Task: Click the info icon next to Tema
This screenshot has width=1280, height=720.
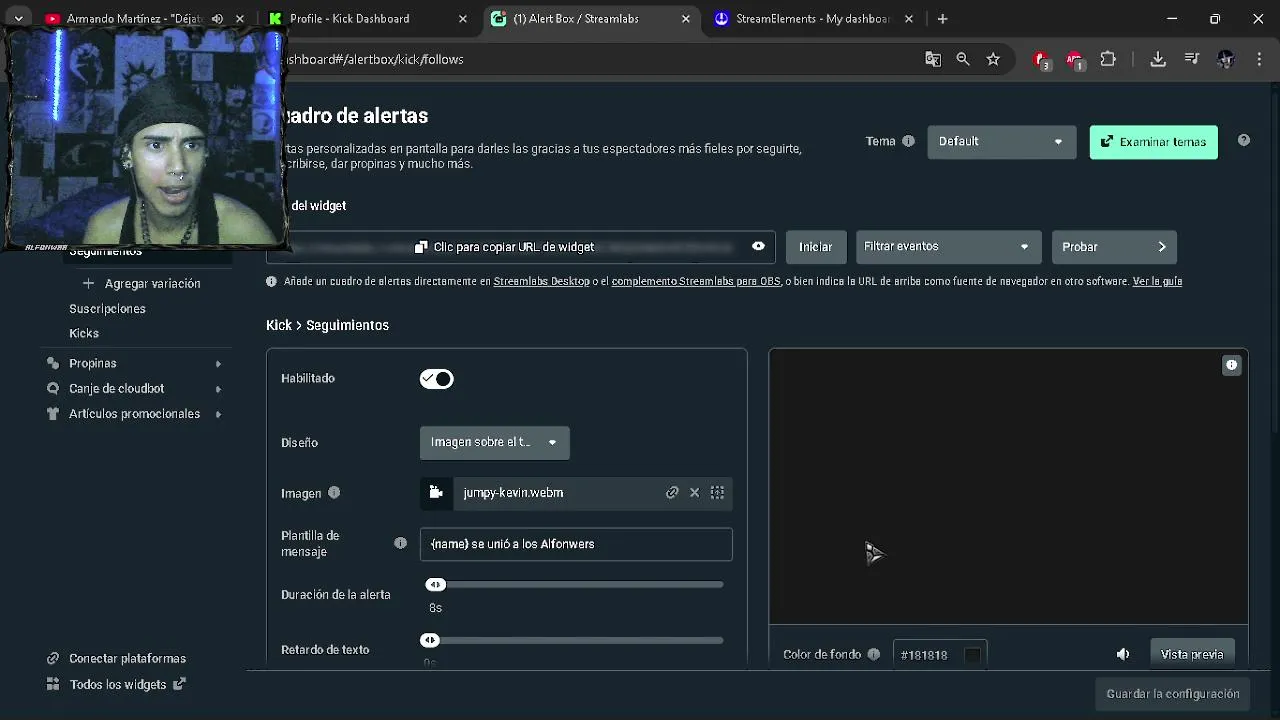Action: 908,141
